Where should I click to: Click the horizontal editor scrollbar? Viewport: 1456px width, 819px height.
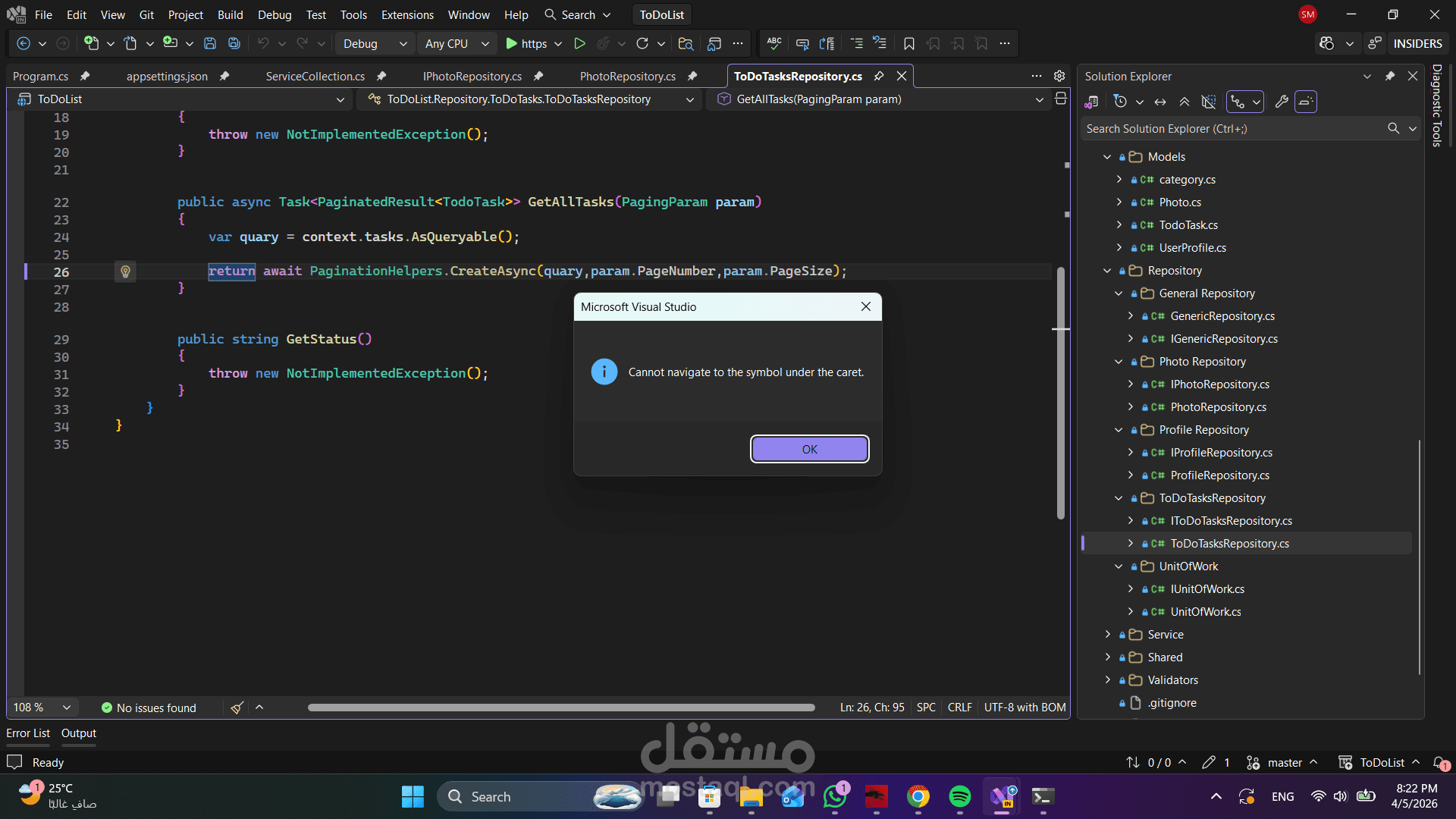tap(561, 708)
